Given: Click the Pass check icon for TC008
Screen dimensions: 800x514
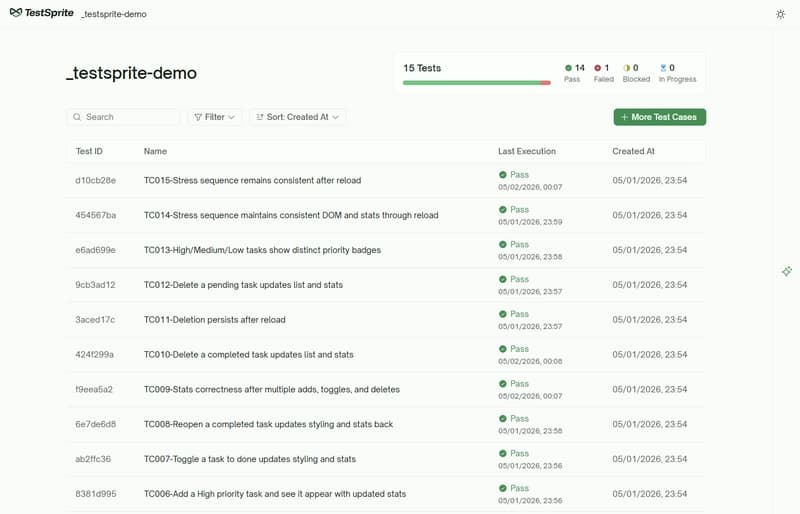Looking at the screenshot, I should click(x=503, y=419).
